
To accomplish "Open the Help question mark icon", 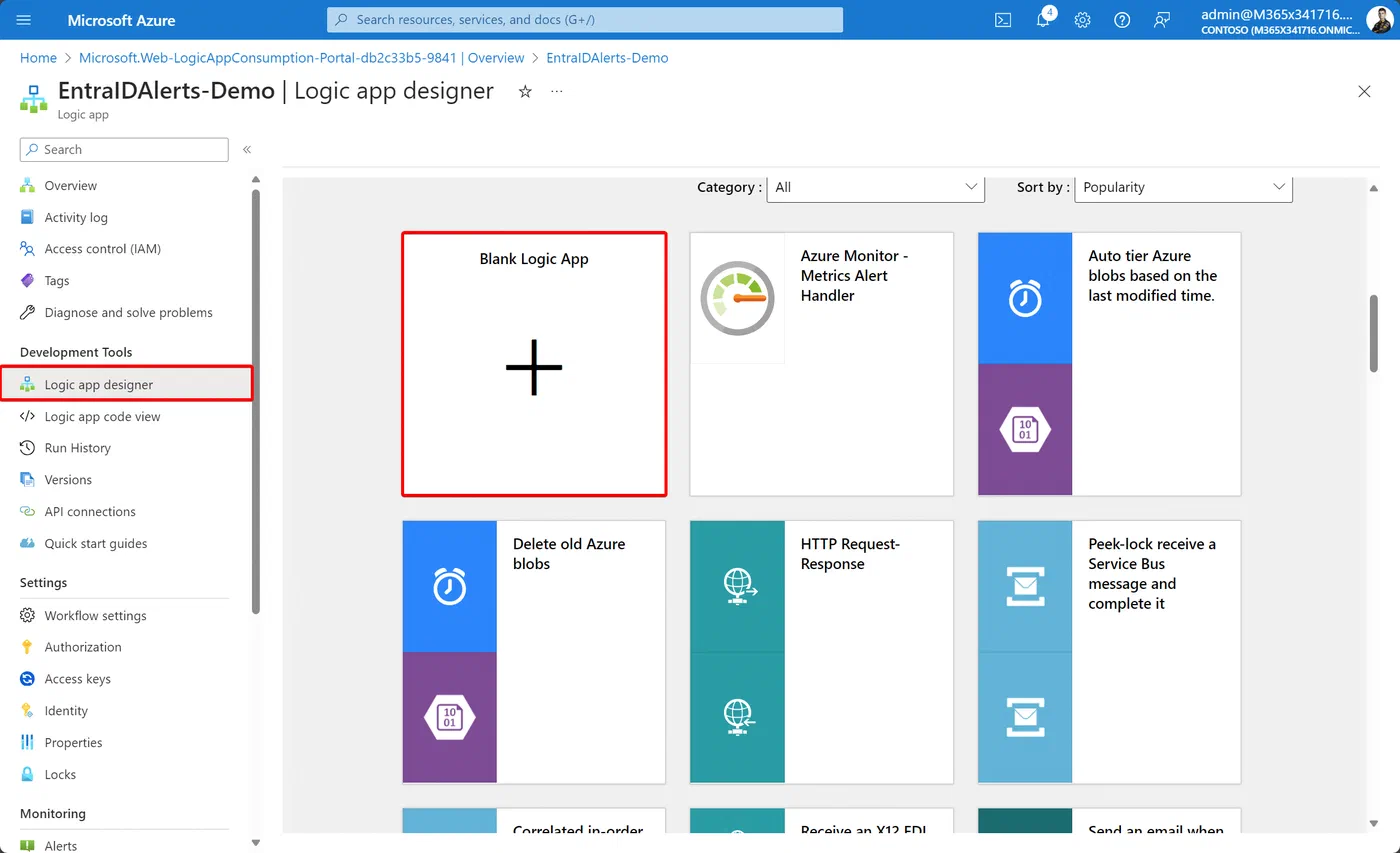I will pyautogui.click(x=1122, y=20).
